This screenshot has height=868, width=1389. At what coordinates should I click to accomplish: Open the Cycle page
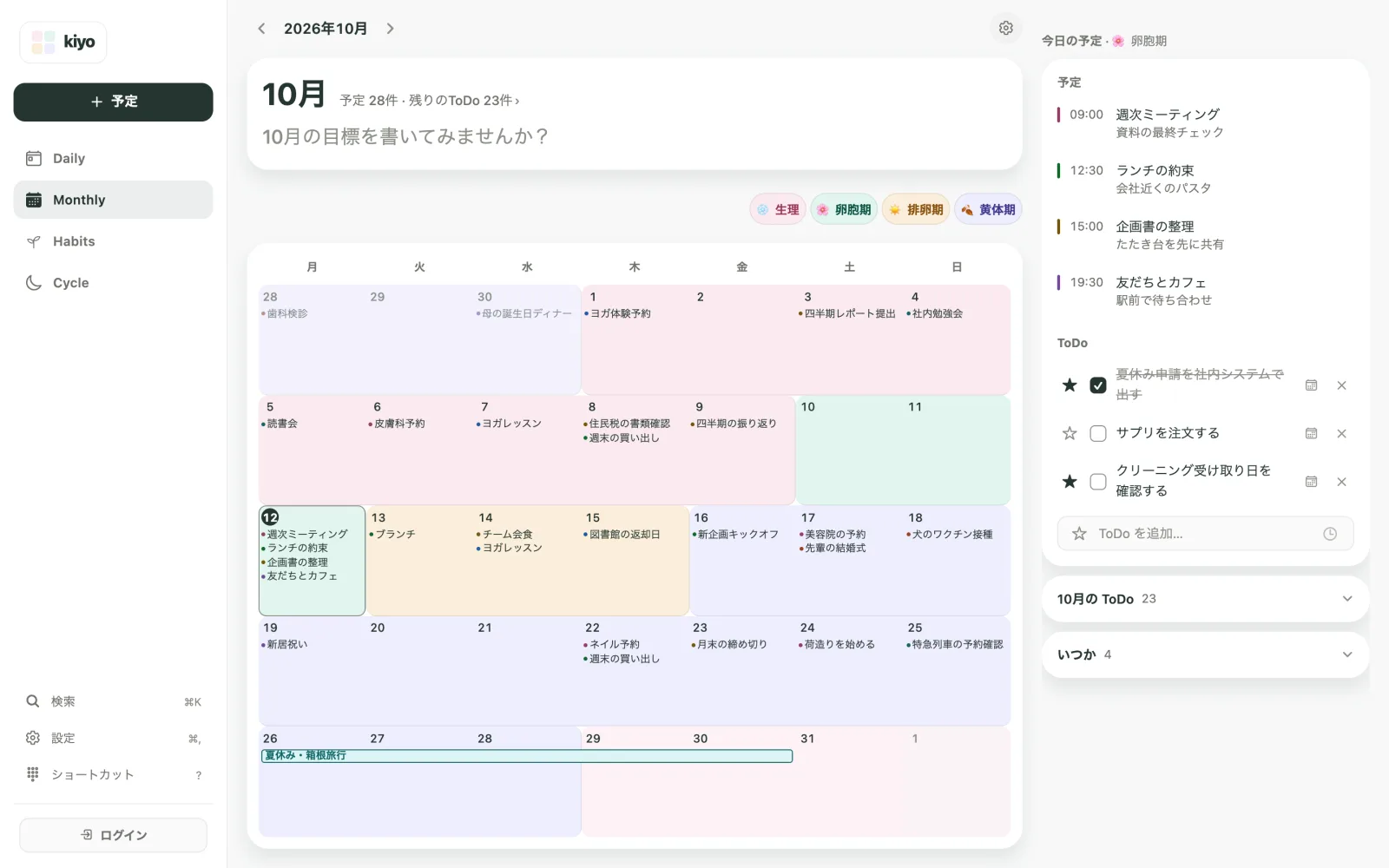[113, 283]
